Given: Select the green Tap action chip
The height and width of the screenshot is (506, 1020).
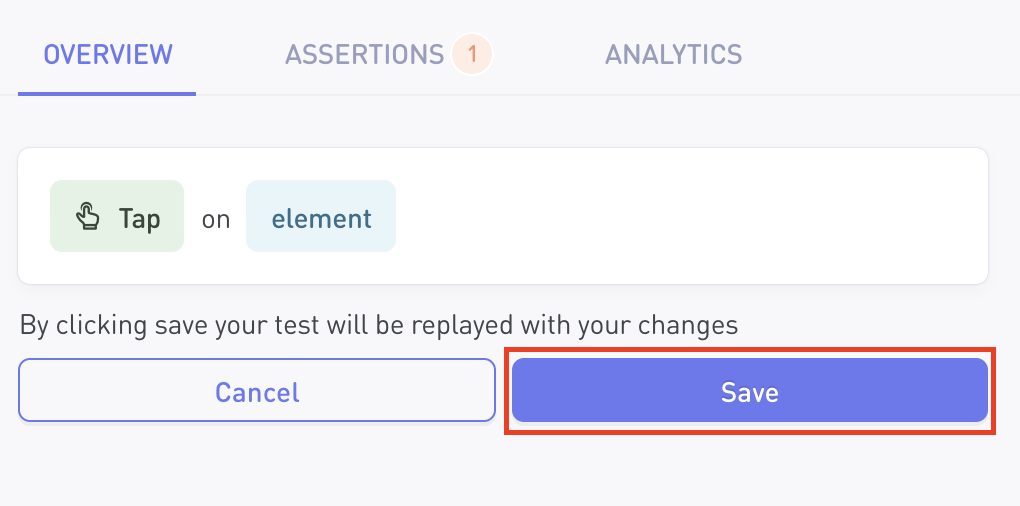Looking at the screenshot, I should tap(117, 217).
